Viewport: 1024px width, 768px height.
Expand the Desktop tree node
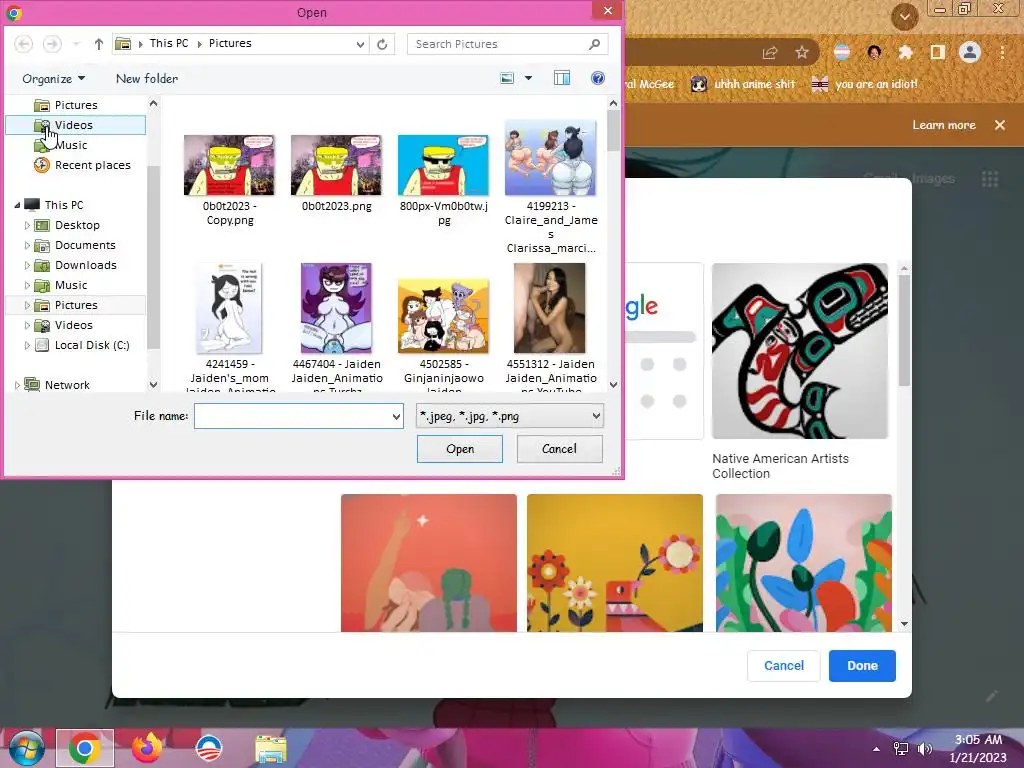(27, 225)
